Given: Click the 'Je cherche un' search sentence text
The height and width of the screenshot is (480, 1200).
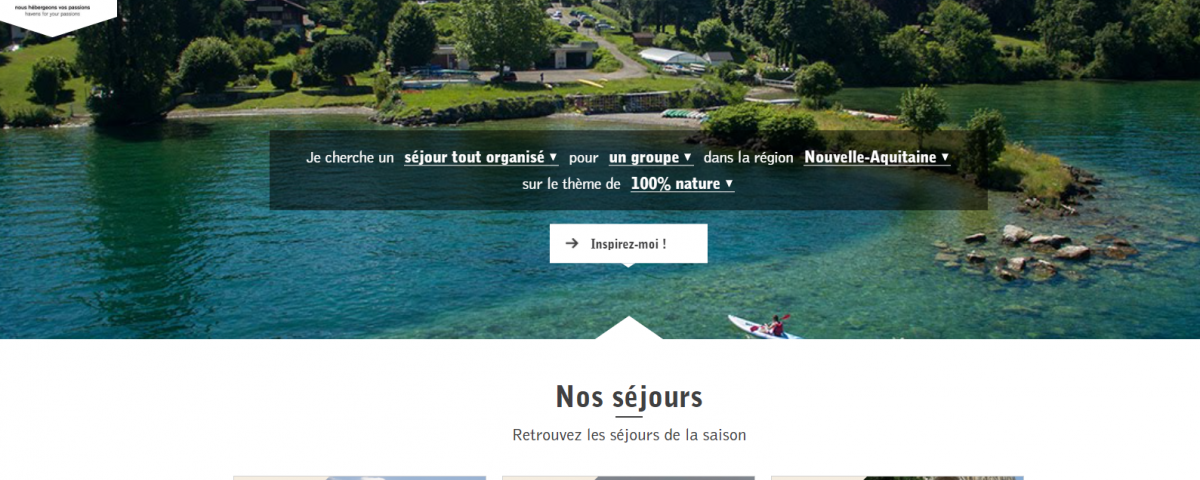Looking at the screenshot, I should pos(350,158).
